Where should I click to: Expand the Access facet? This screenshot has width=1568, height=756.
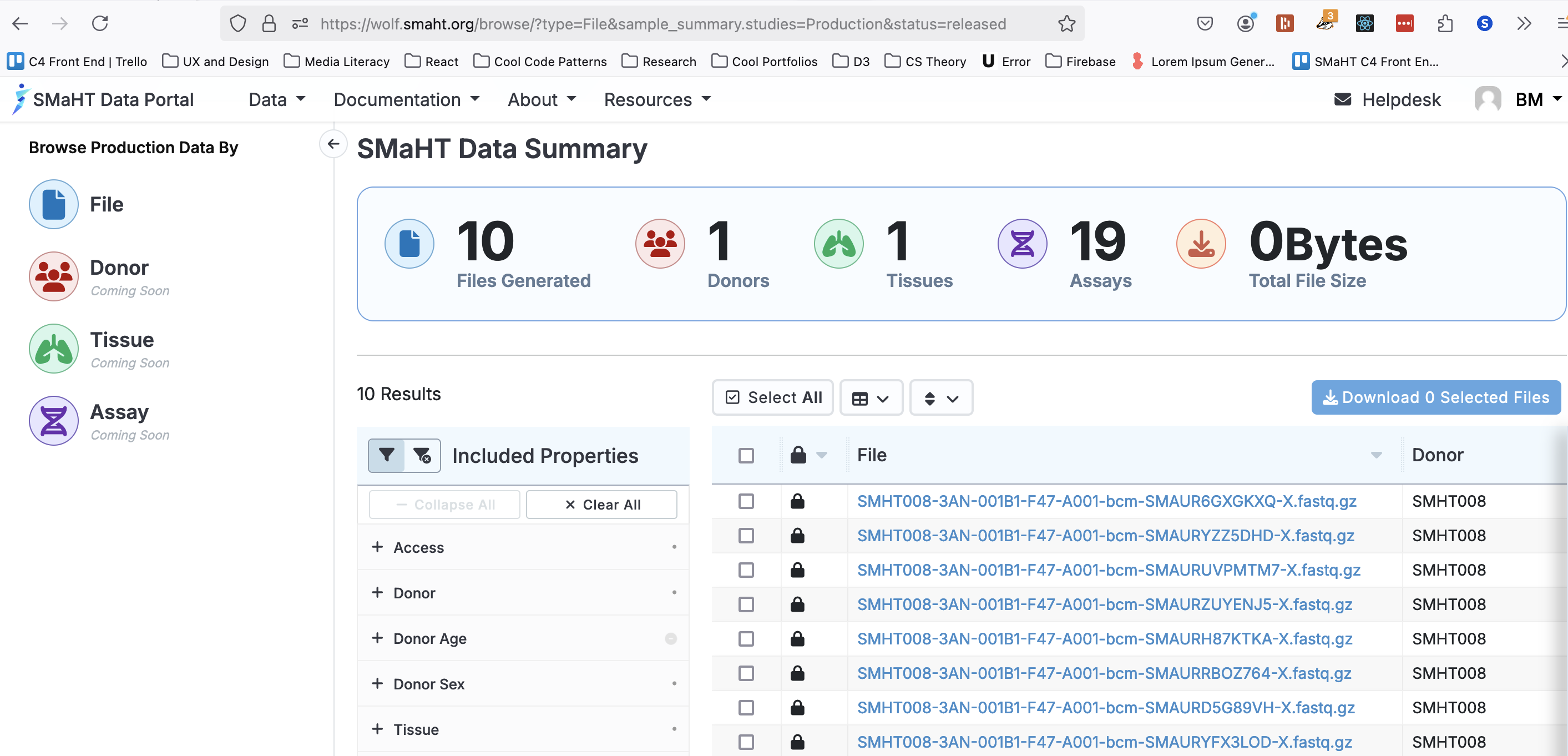(x=523, y=547)
